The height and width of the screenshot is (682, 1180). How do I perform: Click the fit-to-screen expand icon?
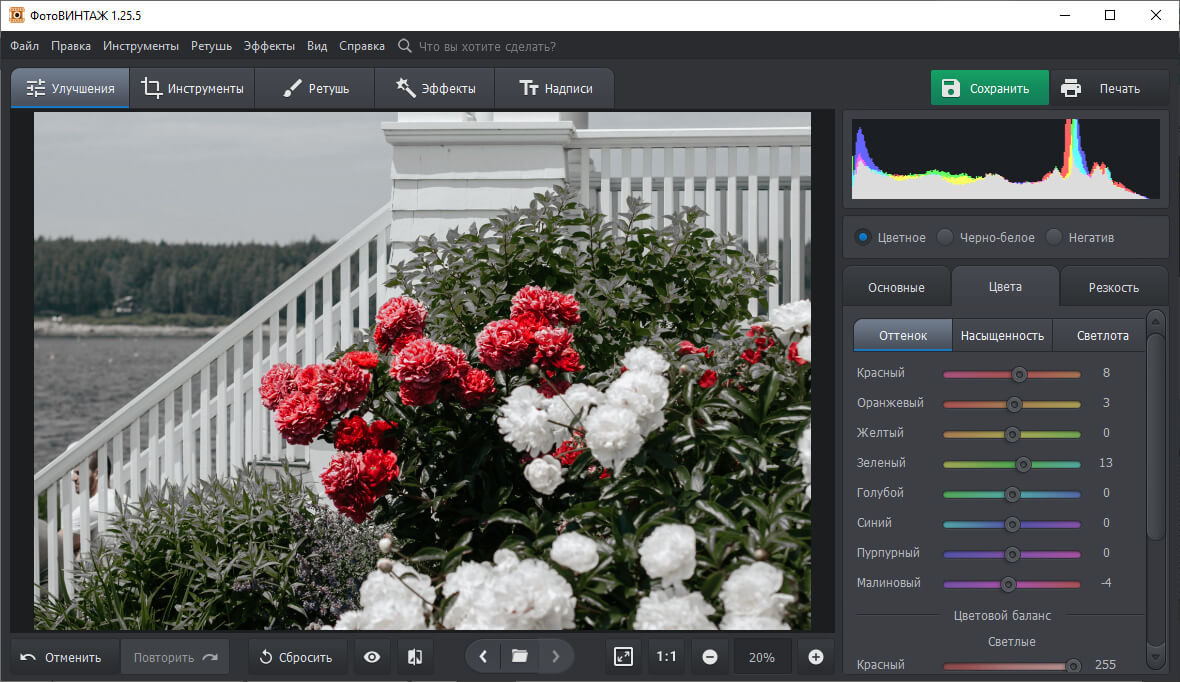(623, 657)
